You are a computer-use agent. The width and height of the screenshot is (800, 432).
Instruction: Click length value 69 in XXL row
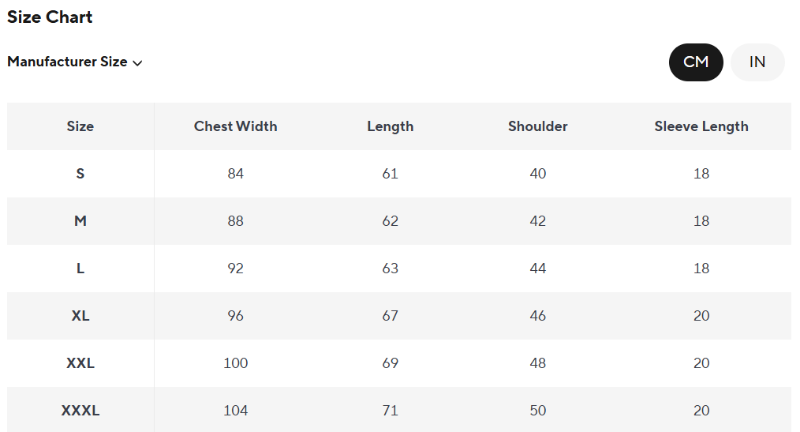(x=390, y=363)
